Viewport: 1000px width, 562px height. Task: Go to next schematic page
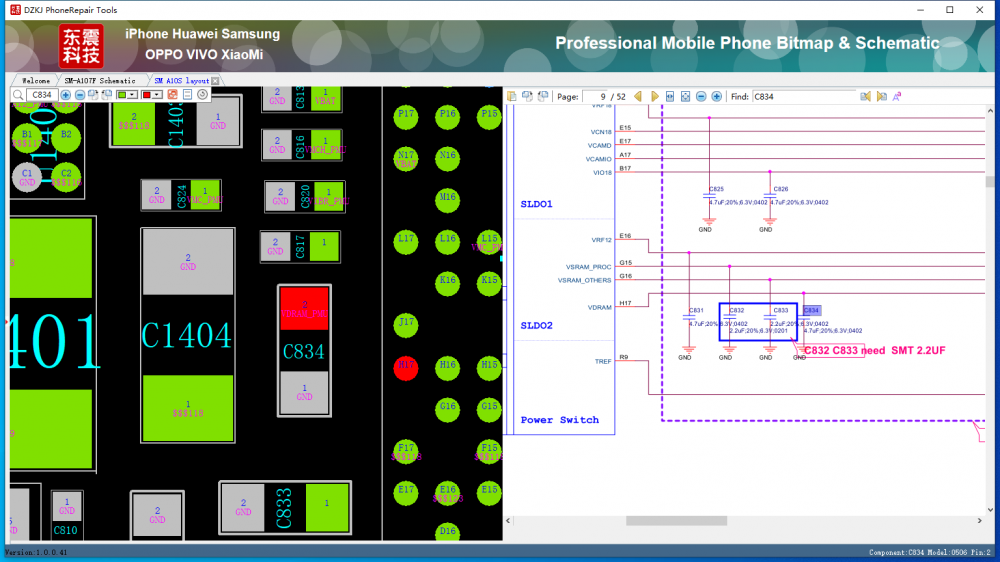[654, 96]
